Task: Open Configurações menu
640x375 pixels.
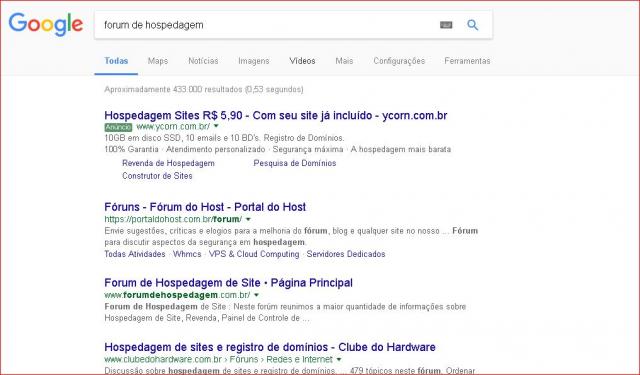Action: pos(399,61)
